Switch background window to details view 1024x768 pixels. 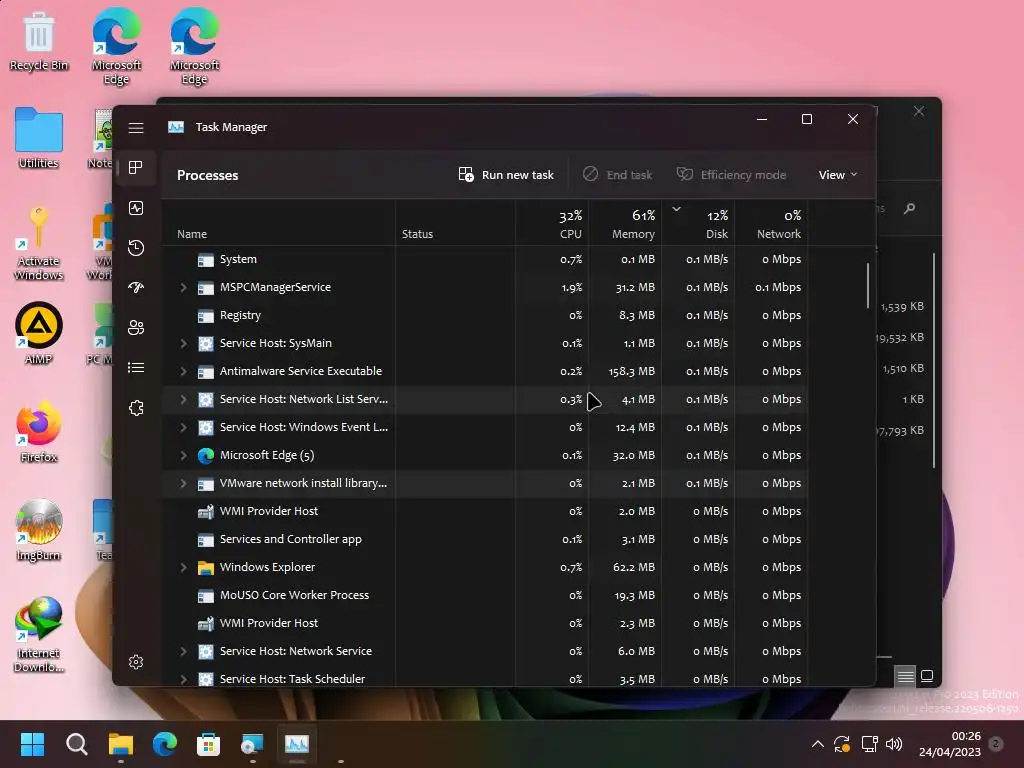click(x=905, y=676)
